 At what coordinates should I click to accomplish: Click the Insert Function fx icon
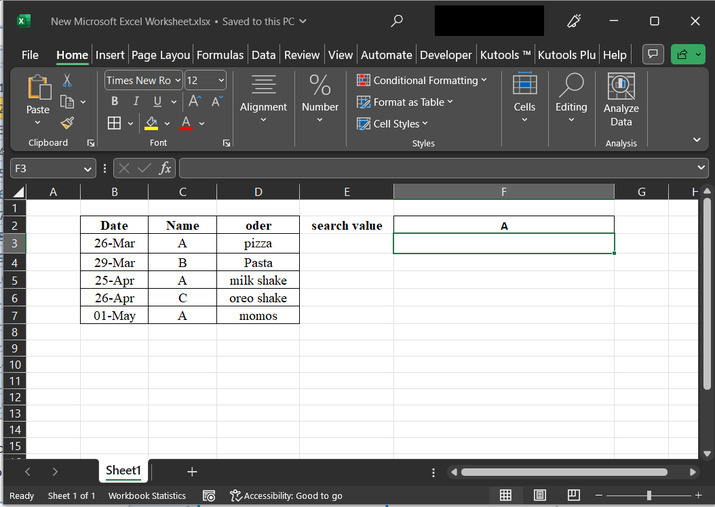(165, 169)
